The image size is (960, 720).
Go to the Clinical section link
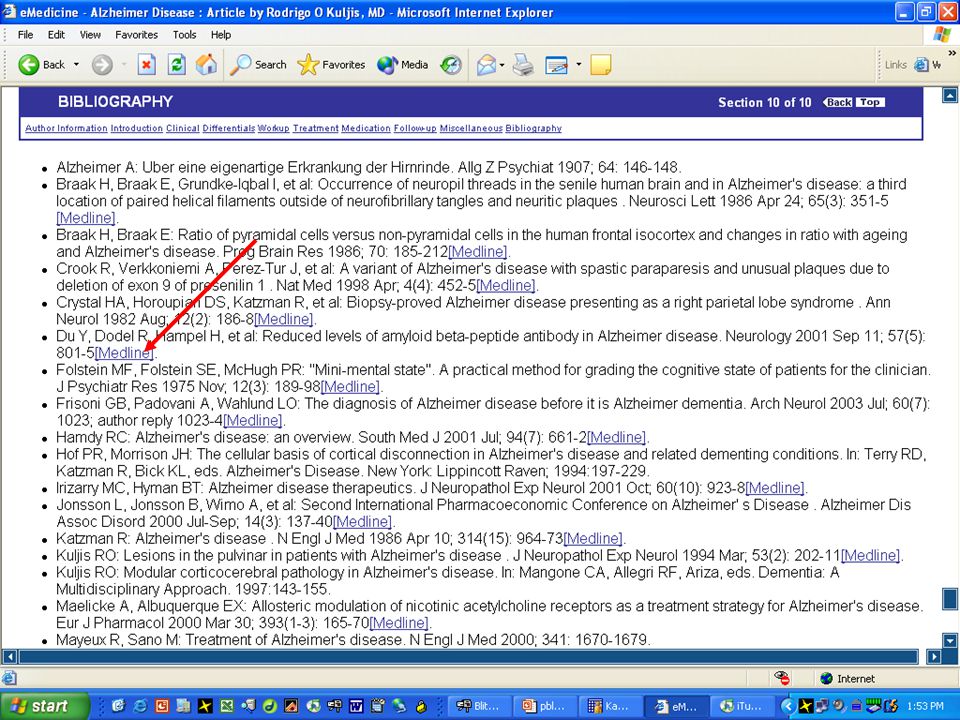(x=182, y=128)
